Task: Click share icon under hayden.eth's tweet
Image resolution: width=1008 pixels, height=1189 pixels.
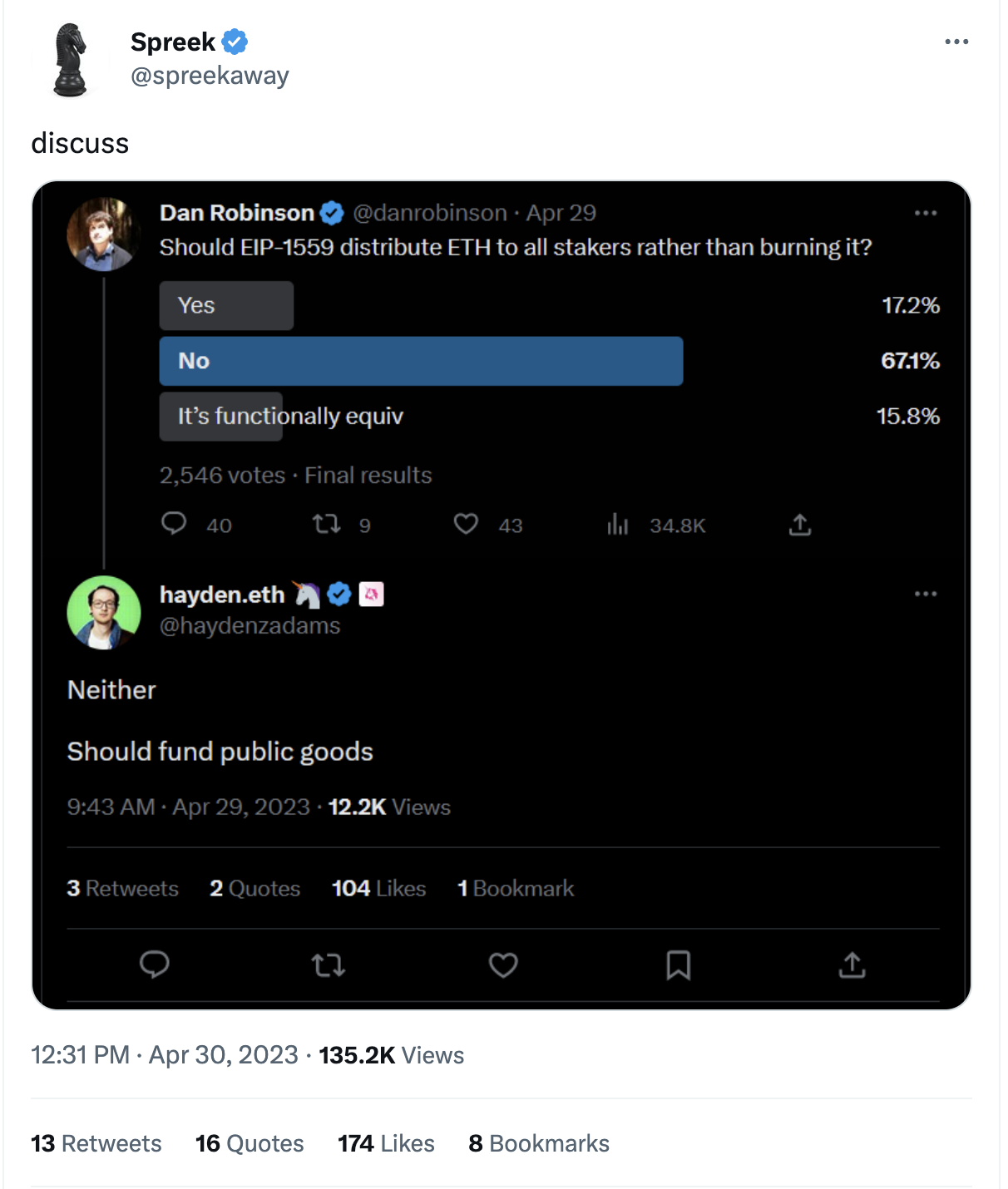Action: [x=852, y=965]
